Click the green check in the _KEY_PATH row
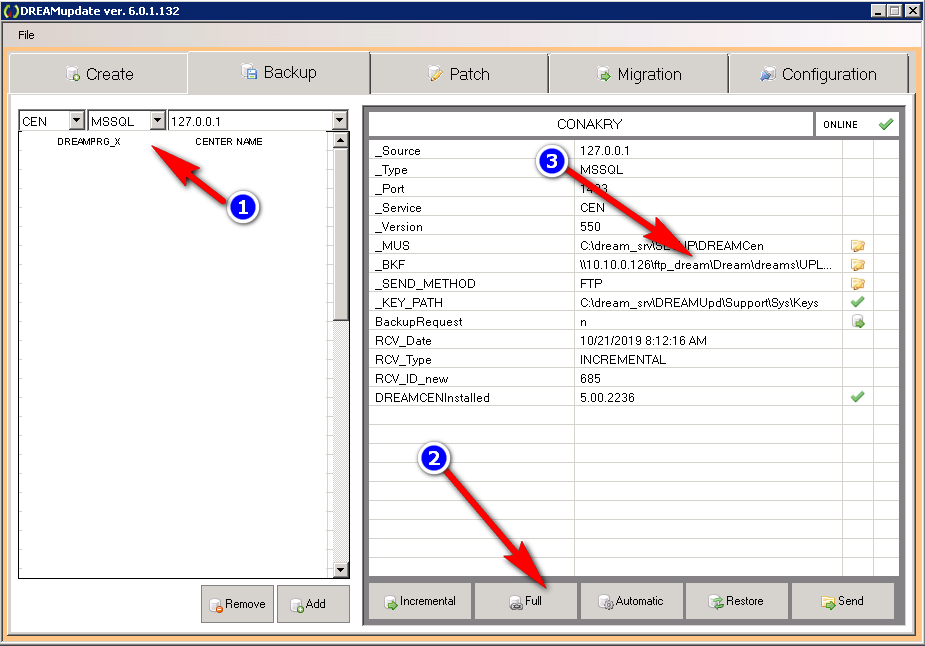The image size is (925, 646). (x=858, y=302)
